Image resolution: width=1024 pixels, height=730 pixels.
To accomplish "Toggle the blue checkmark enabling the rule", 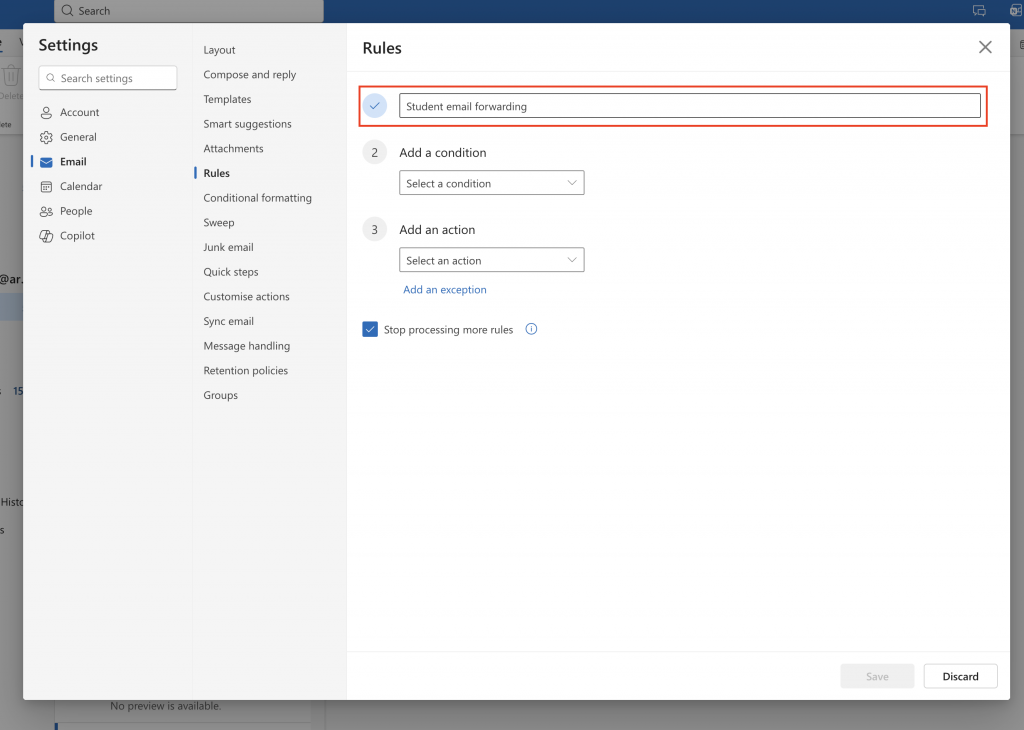I will (x=374, y=105).
